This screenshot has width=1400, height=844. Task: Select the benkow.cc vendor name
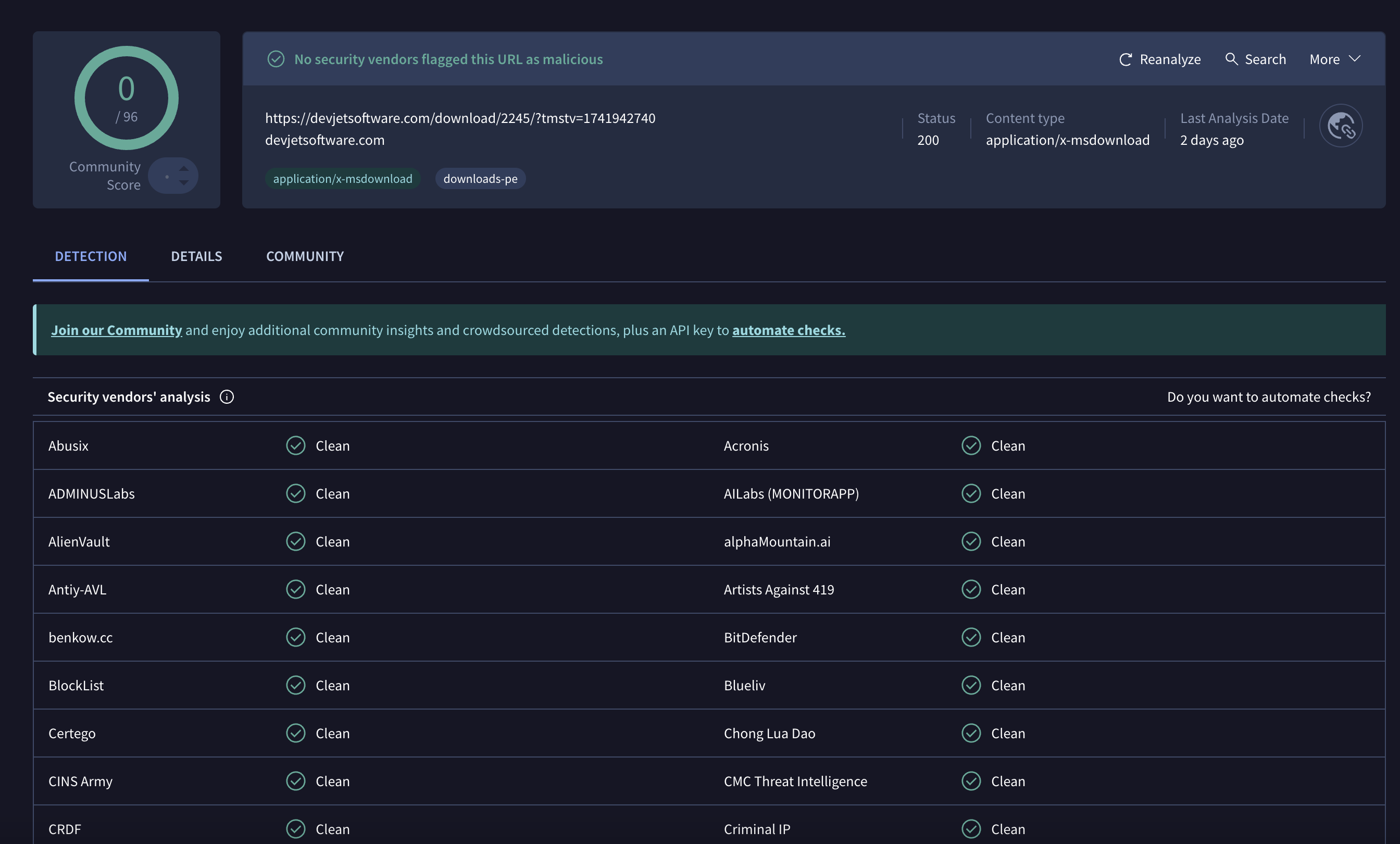point(81,637)
